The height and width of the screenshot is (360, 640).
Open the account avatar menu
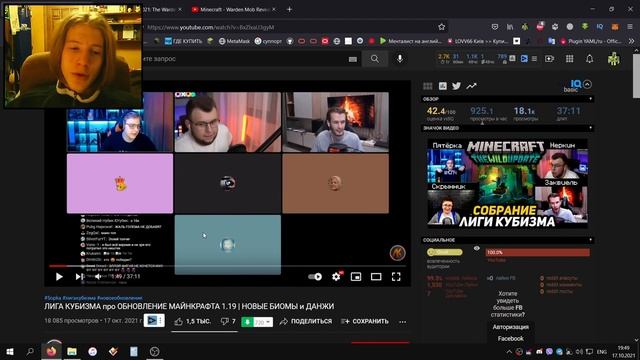613,59
